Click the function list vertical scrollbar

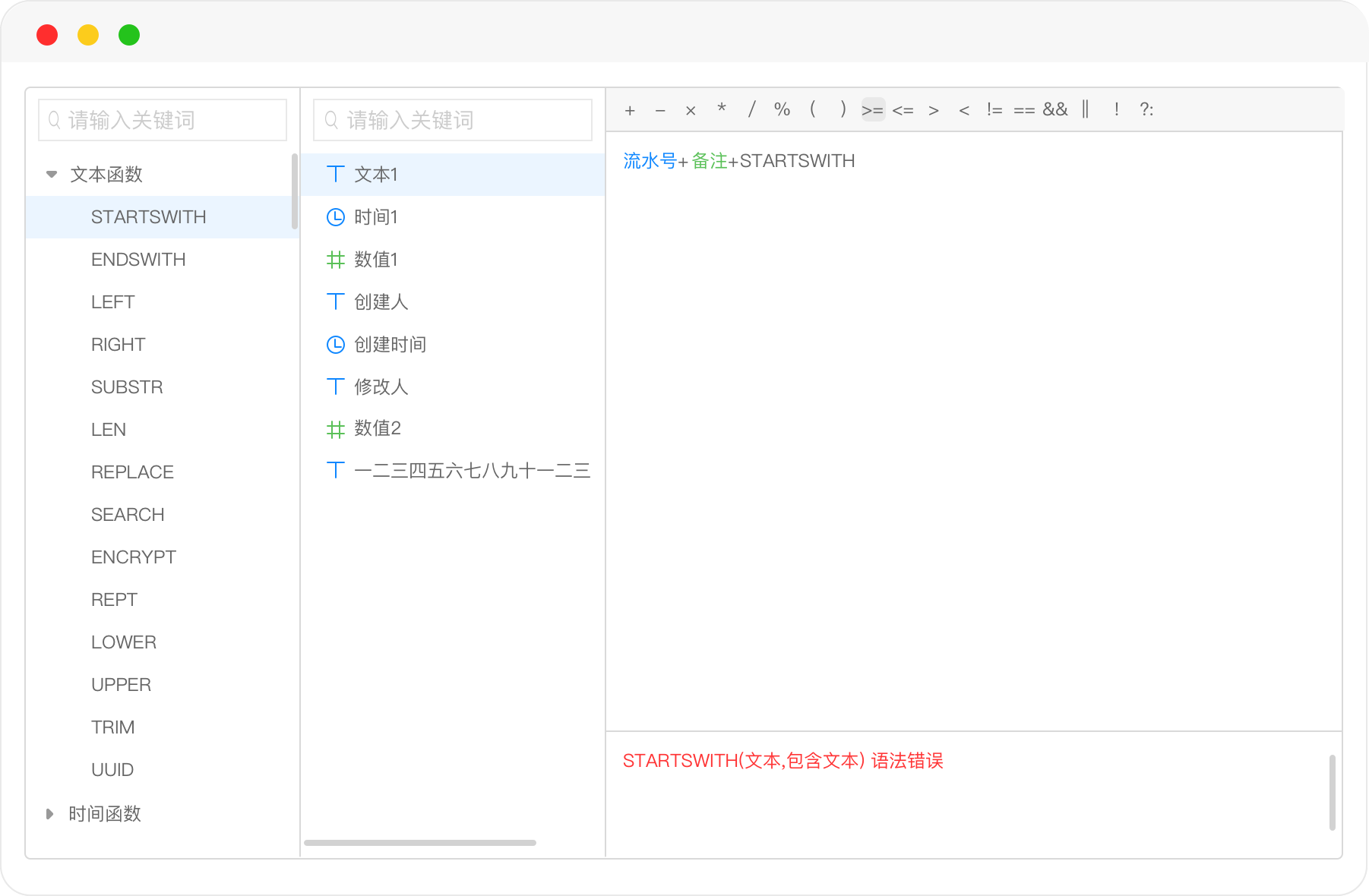click(x=295, y=191)
